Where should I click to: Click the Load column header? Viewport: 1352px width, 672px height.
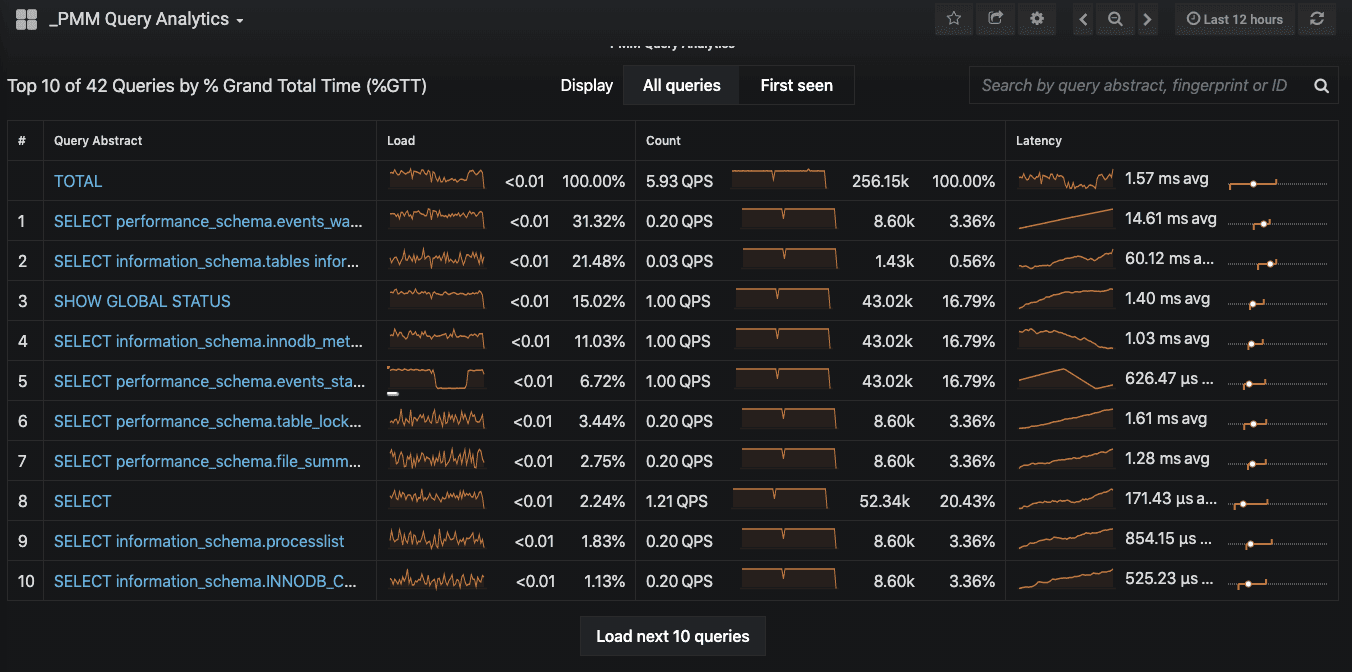[401, 141]
